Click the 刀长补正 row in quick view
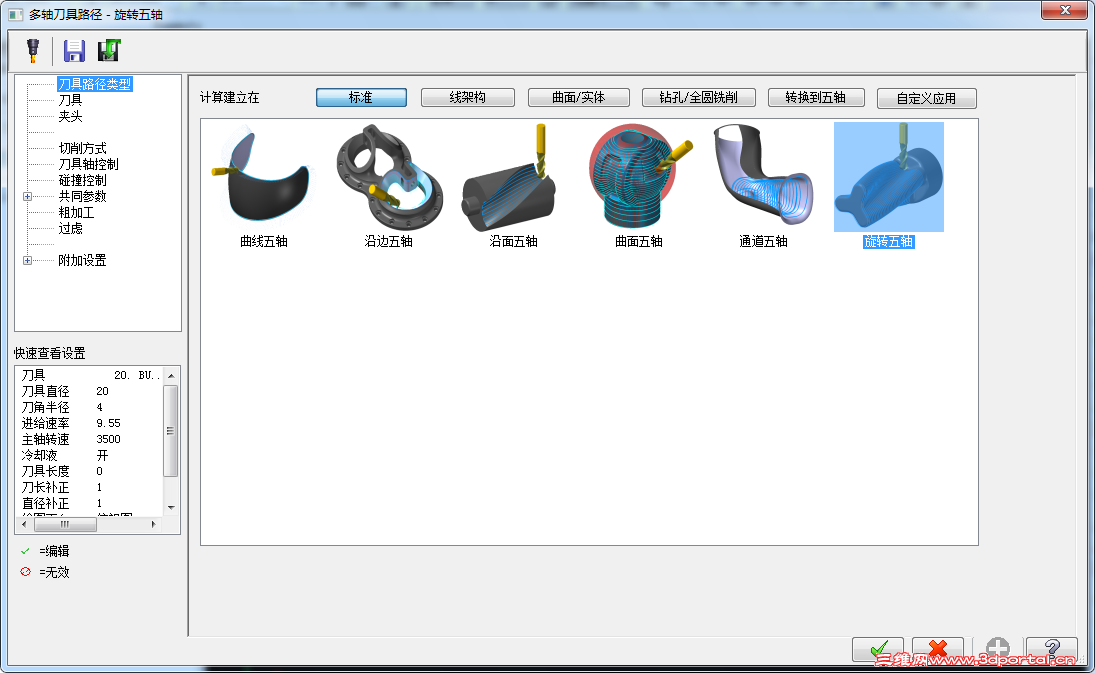 pyautogui.click(x=89, y=488)
